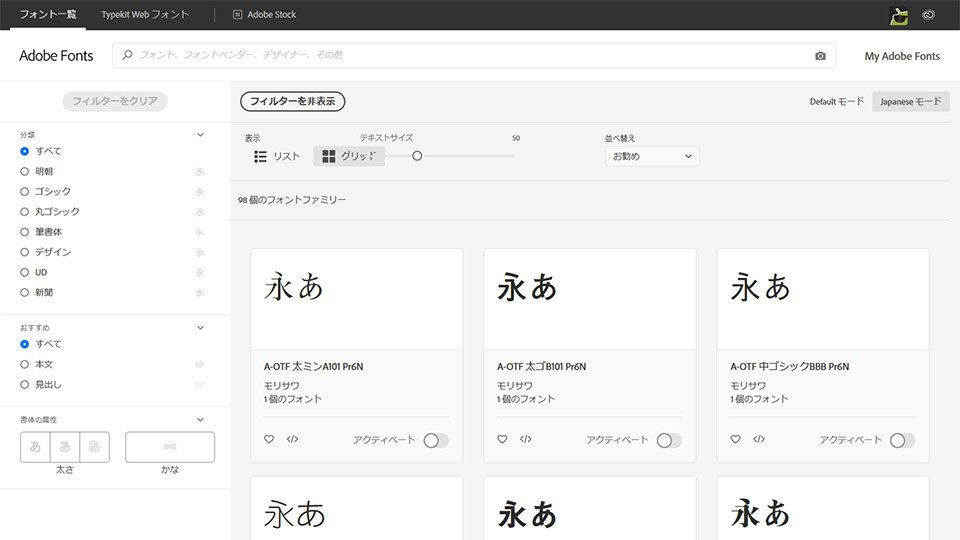Image resolution: width=960 pixels, height=540 pixels.
Task: Select 丸ゴシック classification radio
Action: 24,212
